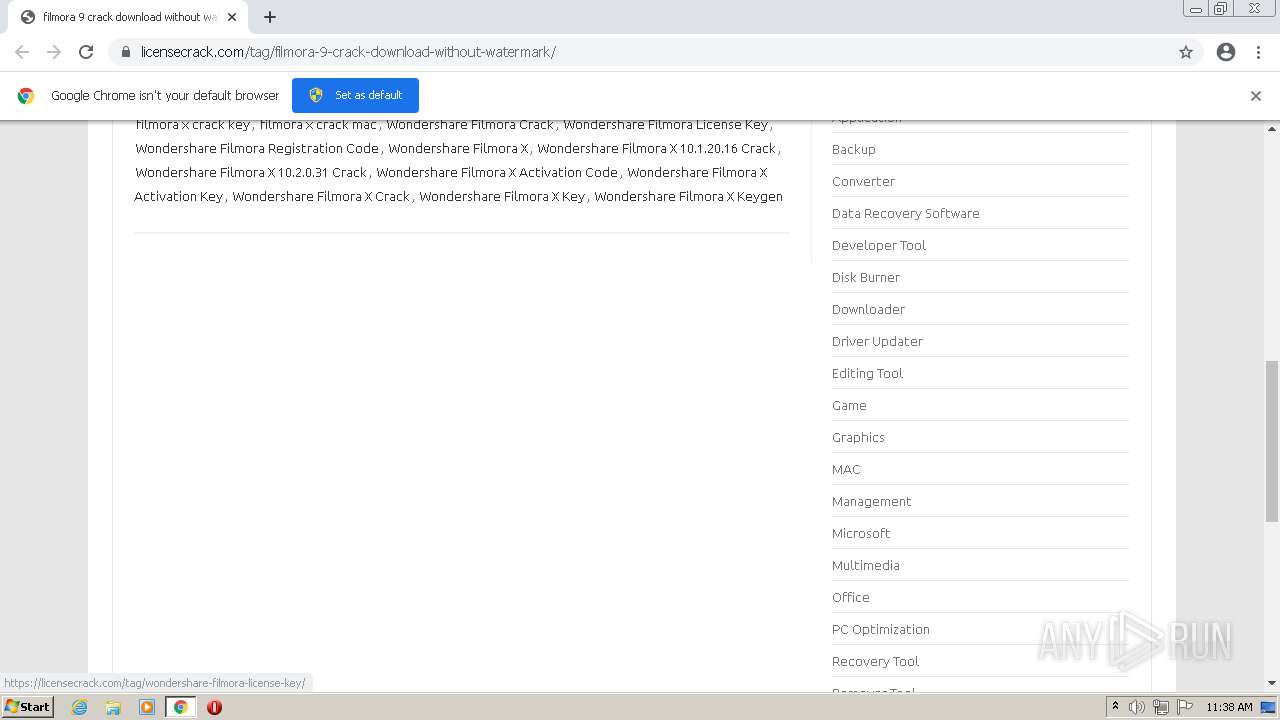Open the Multimedia category

pos(865,565)
